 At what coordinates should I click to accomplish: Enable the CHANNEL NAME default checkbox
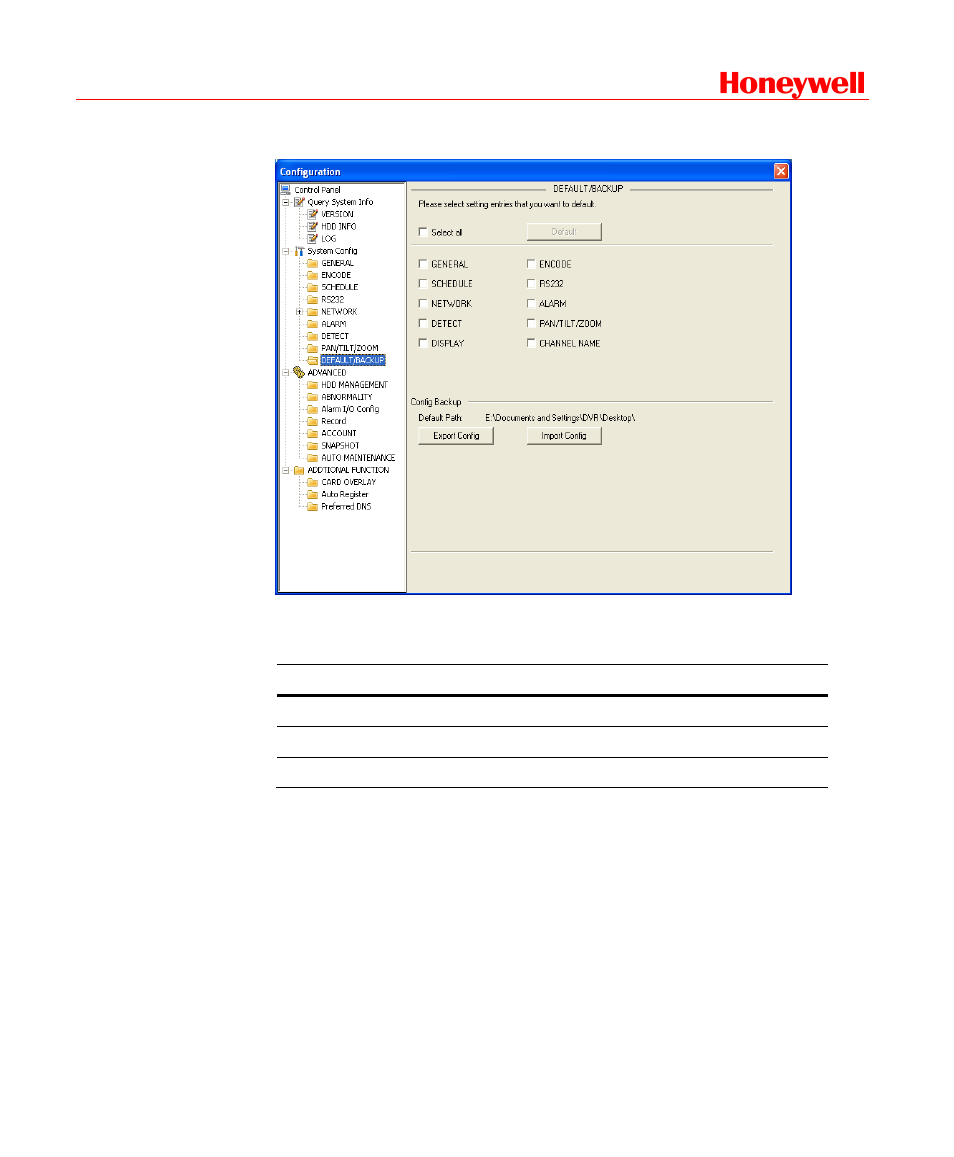[x=530, y=343]
